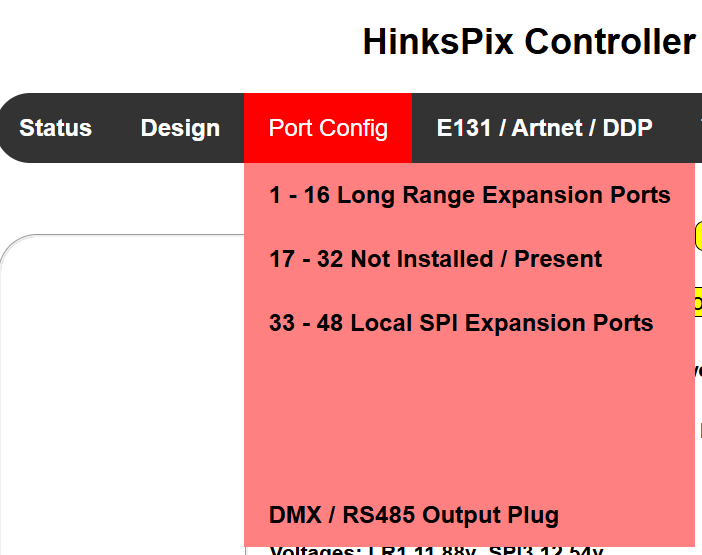Click the yellow highlighted strip at right edge

pyautogui.click(x=698, y=302)
